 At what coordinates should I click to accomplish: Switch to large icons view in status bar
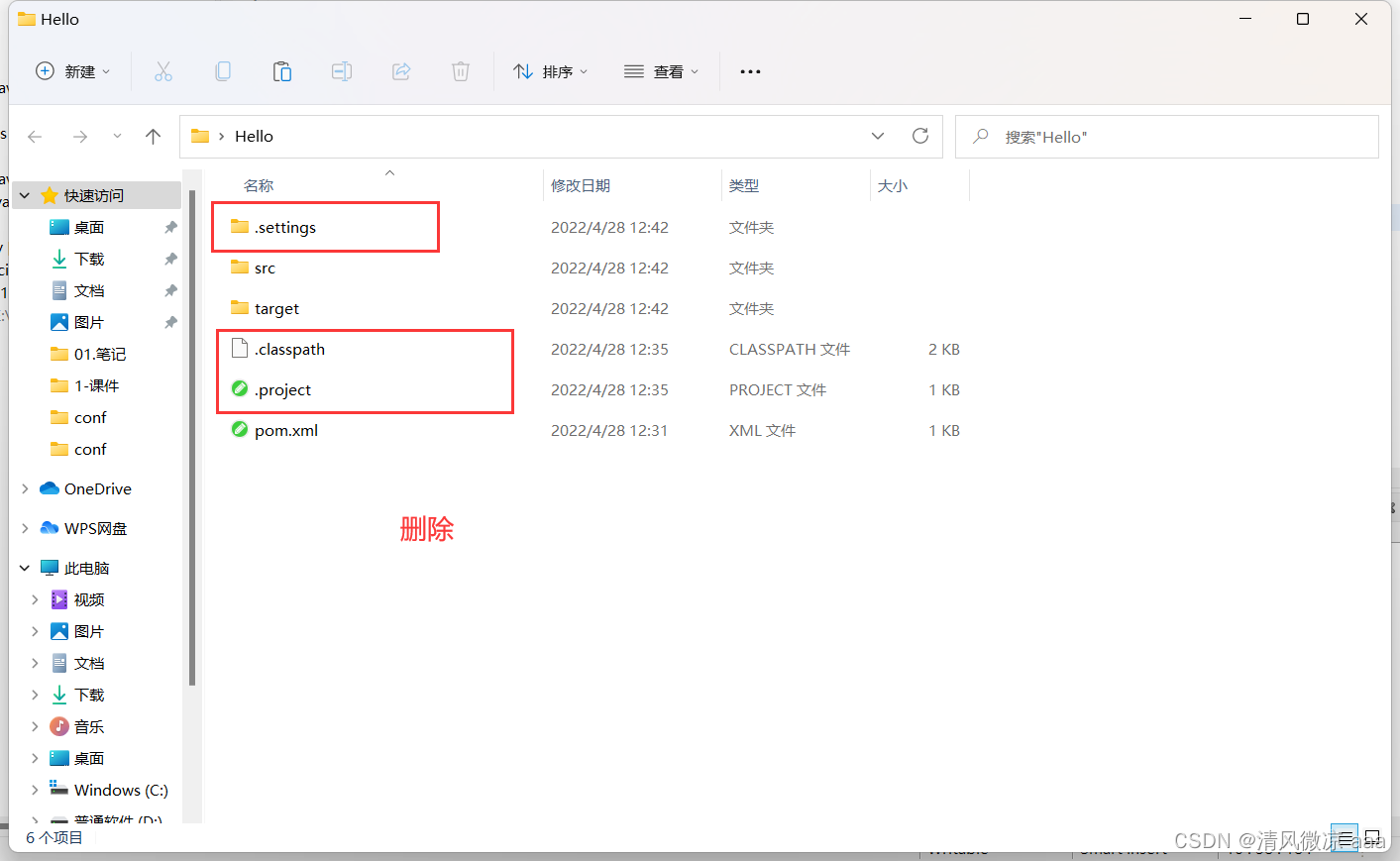point(1372,838)
